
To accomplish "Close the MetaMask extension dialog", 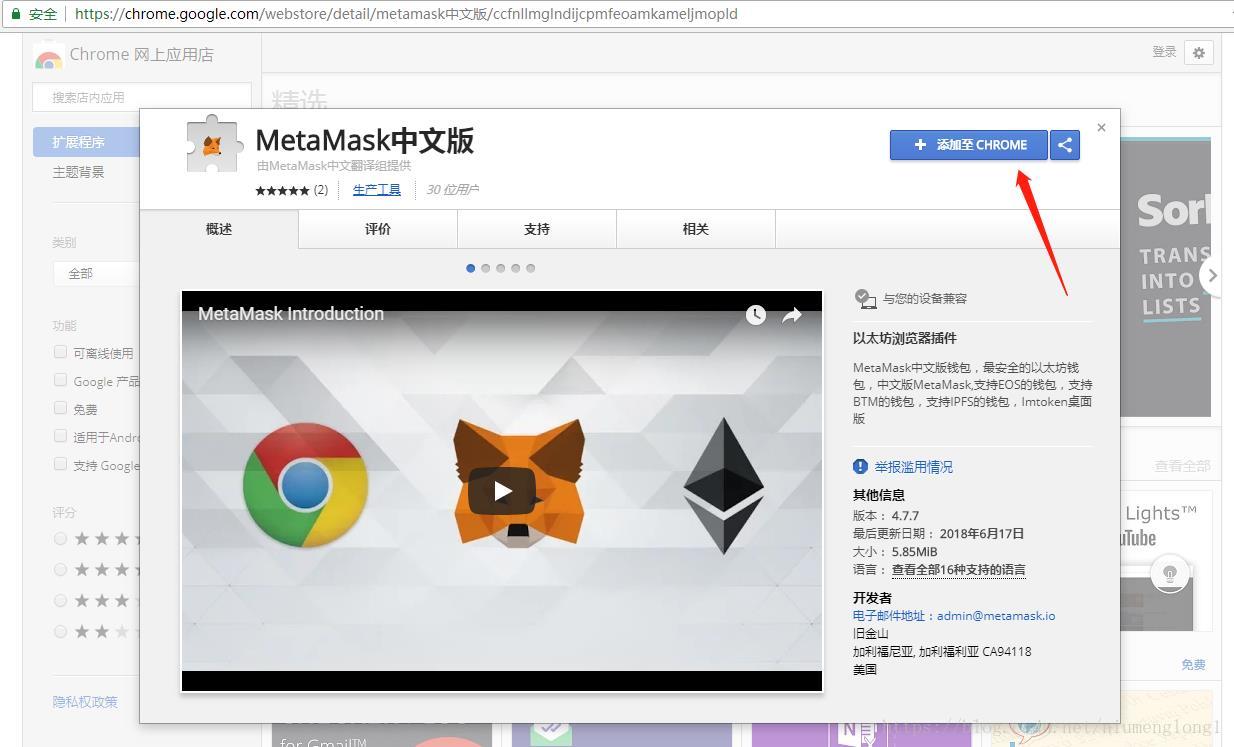I will [x=1101, y=128].
